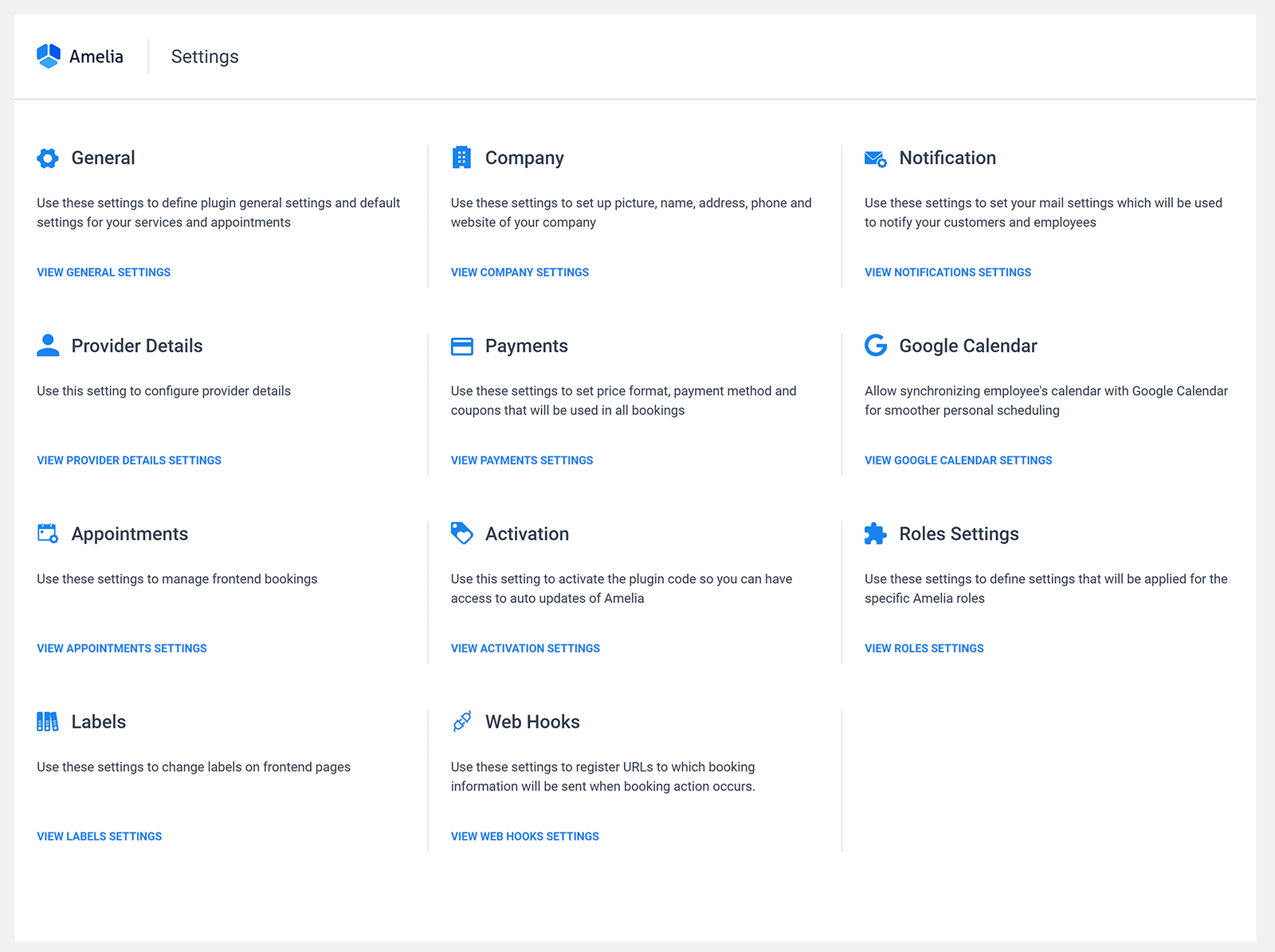1275x952 pixels.
Task: Open View Provider Details Settings link
Action: pos(129,460)
